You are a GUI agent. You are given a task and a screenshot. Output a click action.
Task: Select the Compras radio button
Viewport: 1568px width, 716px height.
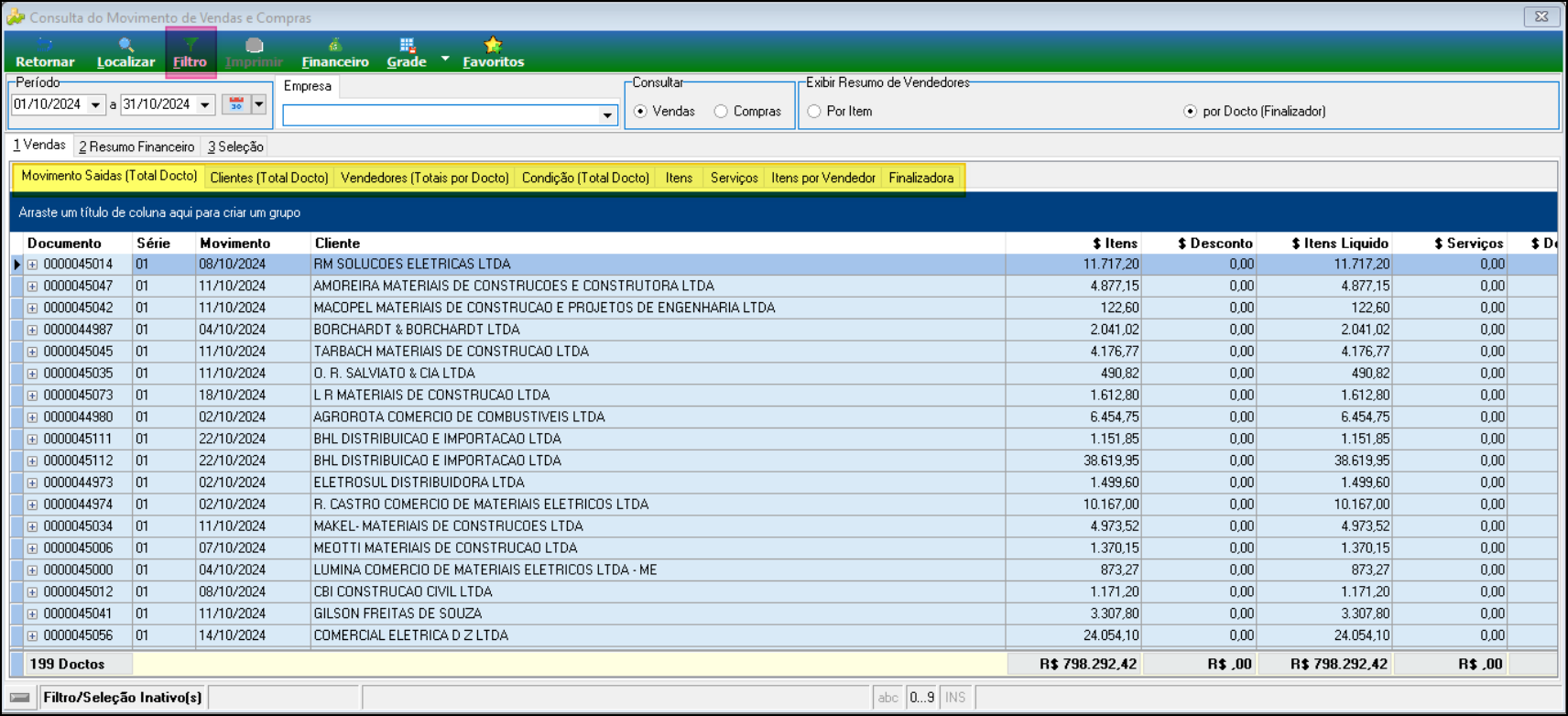[x=722, y=112]
